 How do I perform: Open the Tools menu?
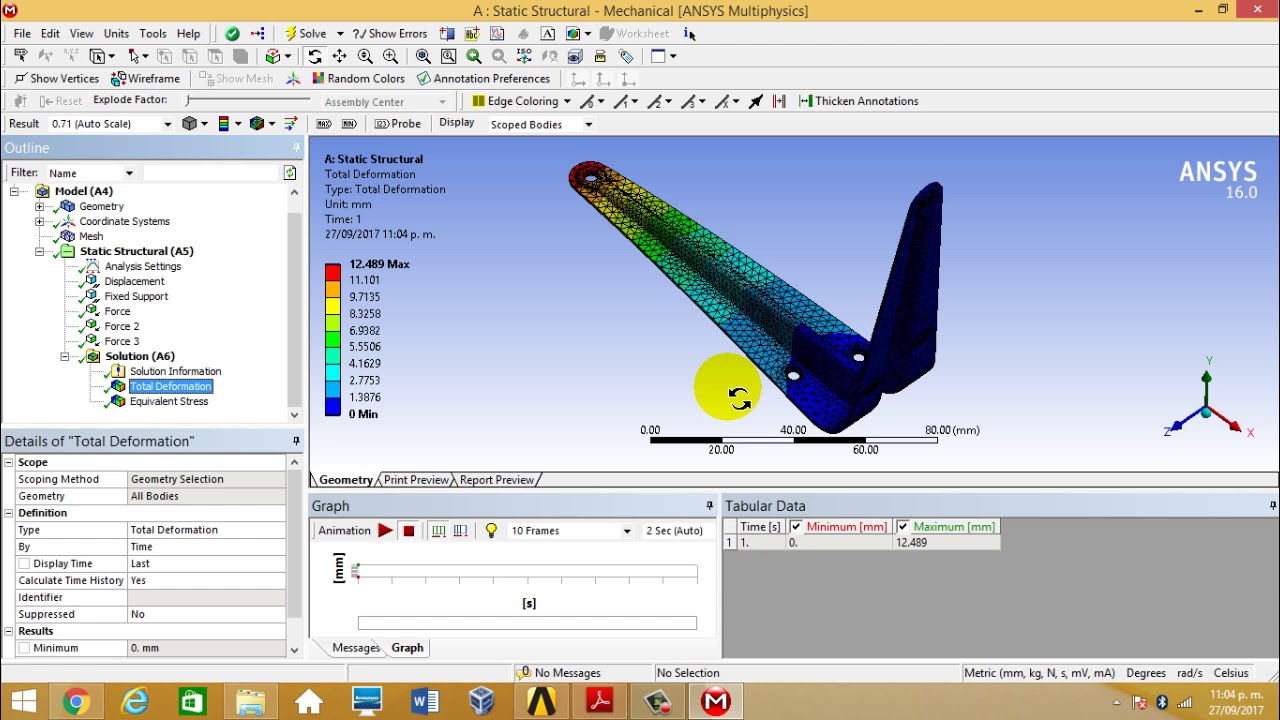(153, 34)
